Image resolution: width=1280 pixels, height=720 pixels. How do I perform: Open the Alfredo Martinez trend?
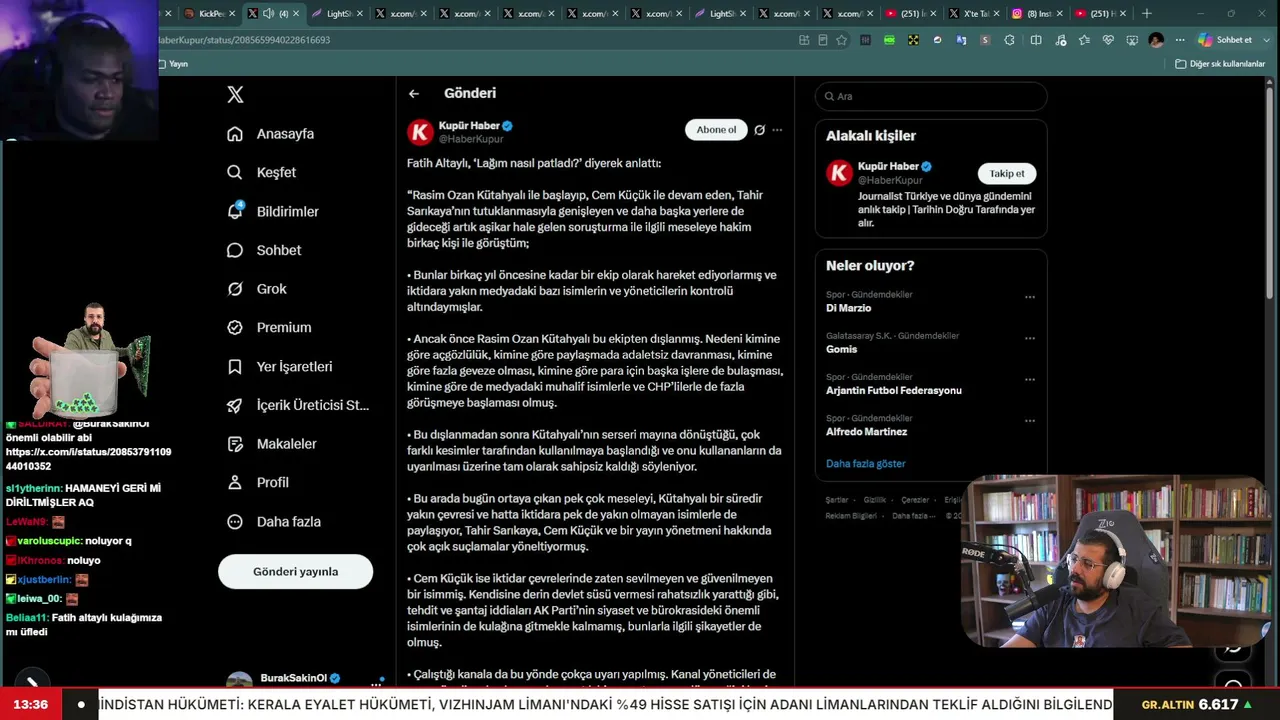(x=867, y=432)
